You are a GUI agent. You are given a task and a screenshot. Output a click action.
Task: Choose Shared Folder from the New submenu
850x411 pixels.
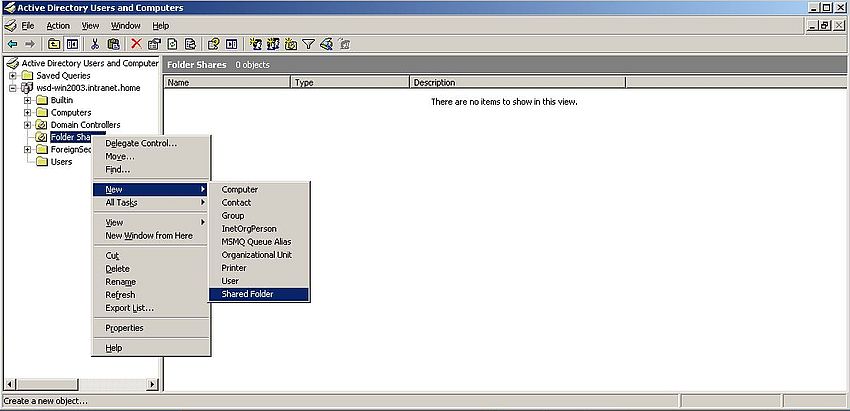coord(247,294)
